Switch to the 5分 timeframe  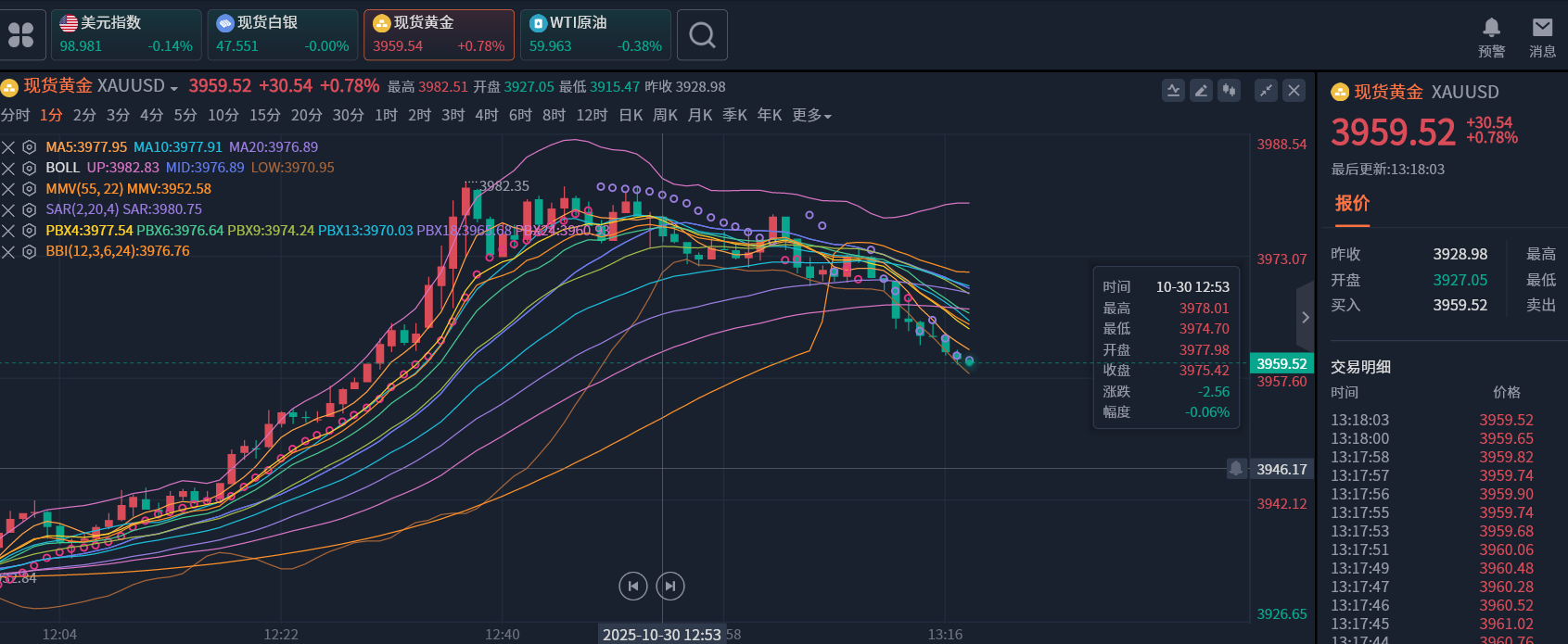pos(185,116)
